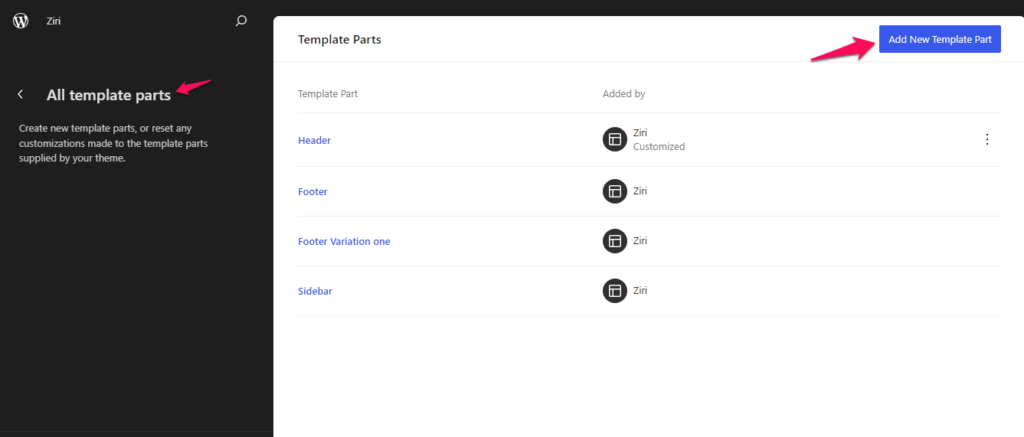Open the search magnifier icon
The height and width of the screenshot is (437, 1024).
(241, 21)
